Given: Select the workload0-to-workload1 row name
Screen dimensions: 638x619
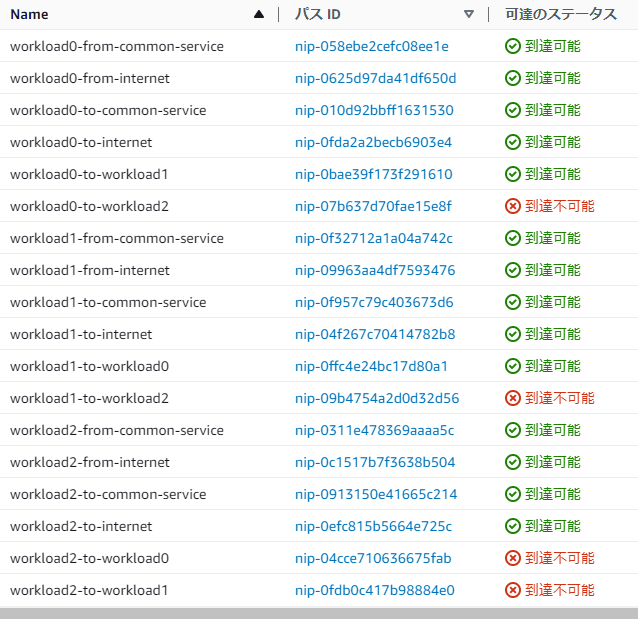Looking at the screenshot, I should pyautogui.click(x=89, y=174).
